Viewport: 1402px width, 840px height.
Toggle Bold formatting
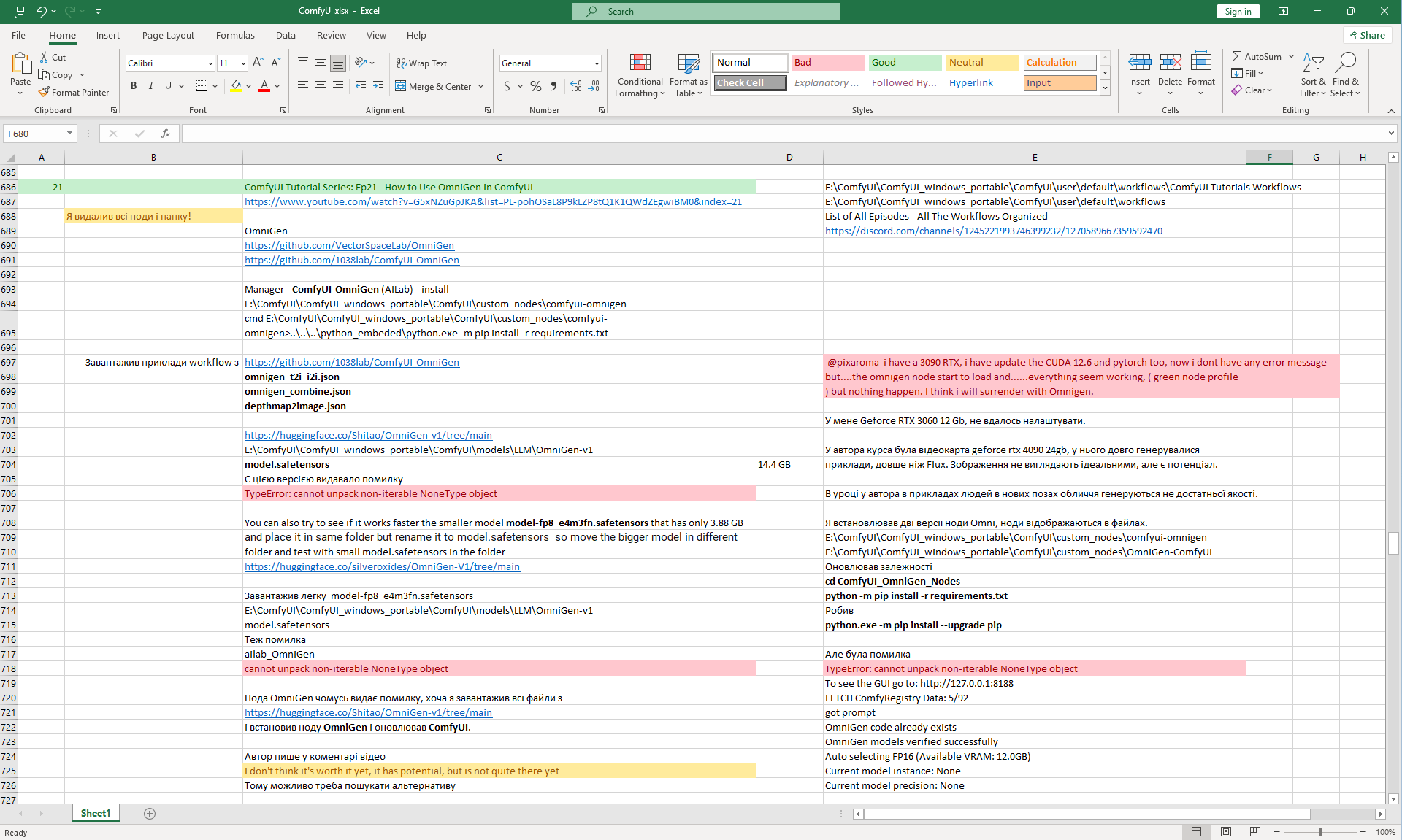(134, 86)
